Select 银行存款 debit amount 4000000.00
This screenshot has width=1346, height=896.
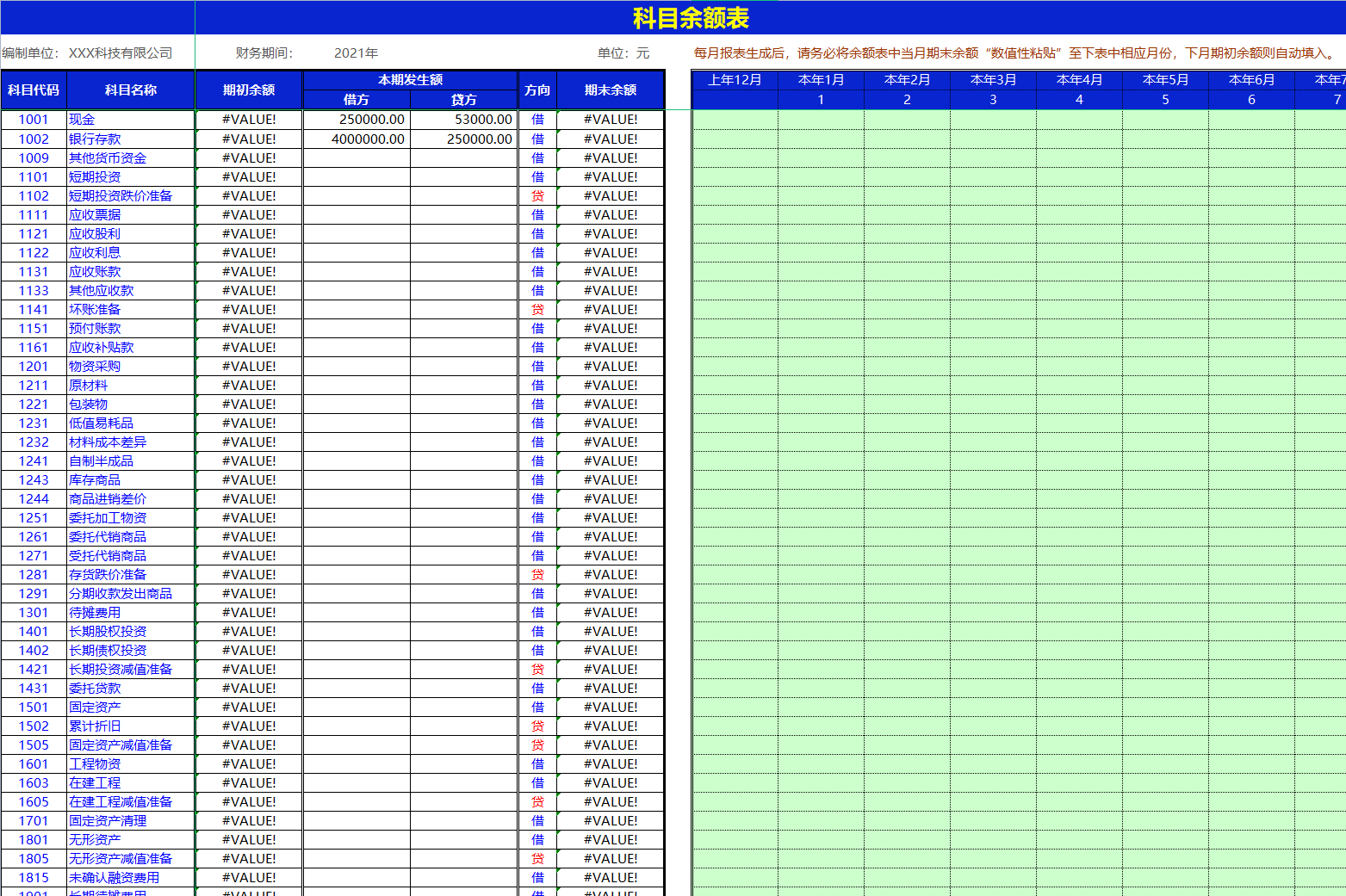357,139
